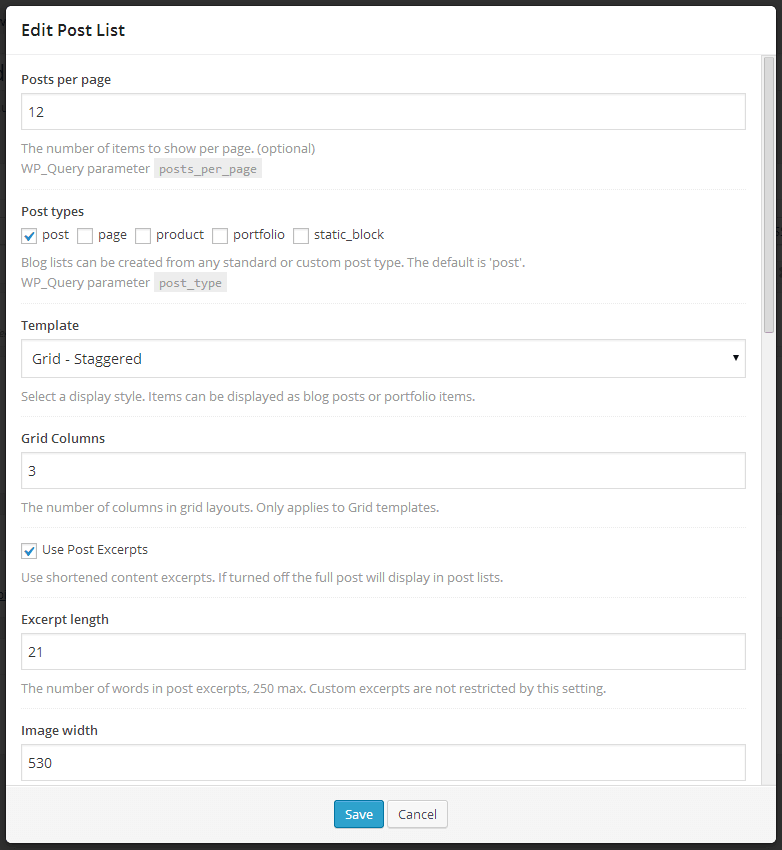Enable the page post type checkbox
The image size is (782, 850).
[x=85, y=236]
